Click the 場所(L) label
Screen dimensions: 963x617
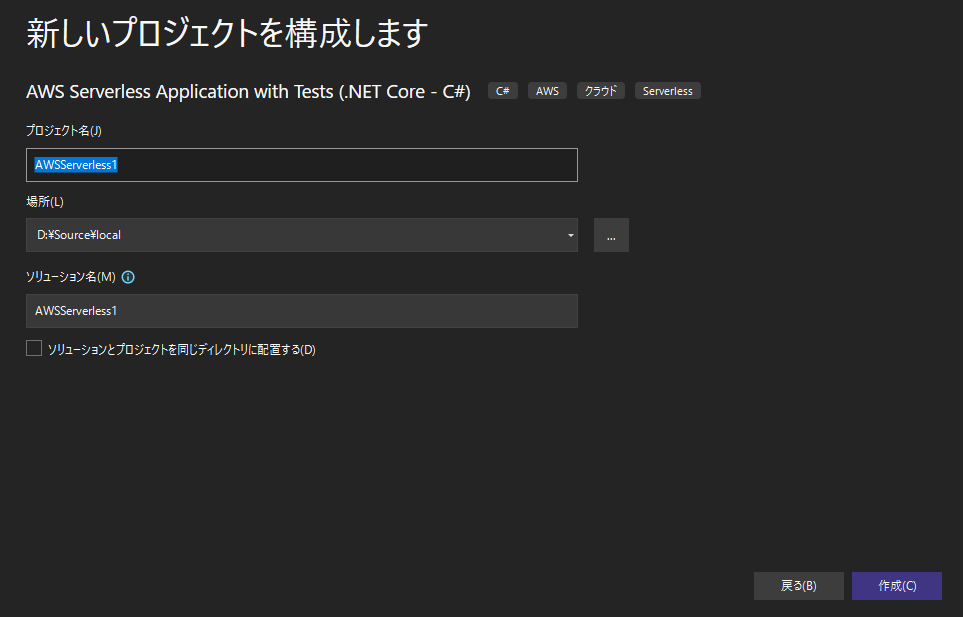(x=45, y=201)
